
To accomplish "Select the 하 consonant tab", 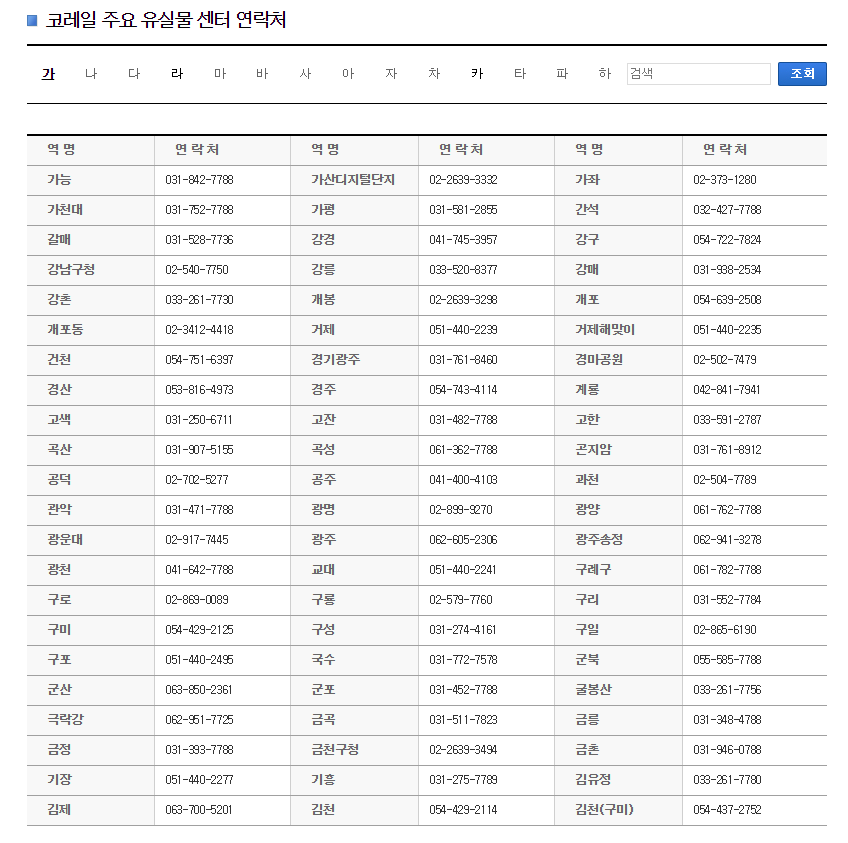I will tap(605, 73).
